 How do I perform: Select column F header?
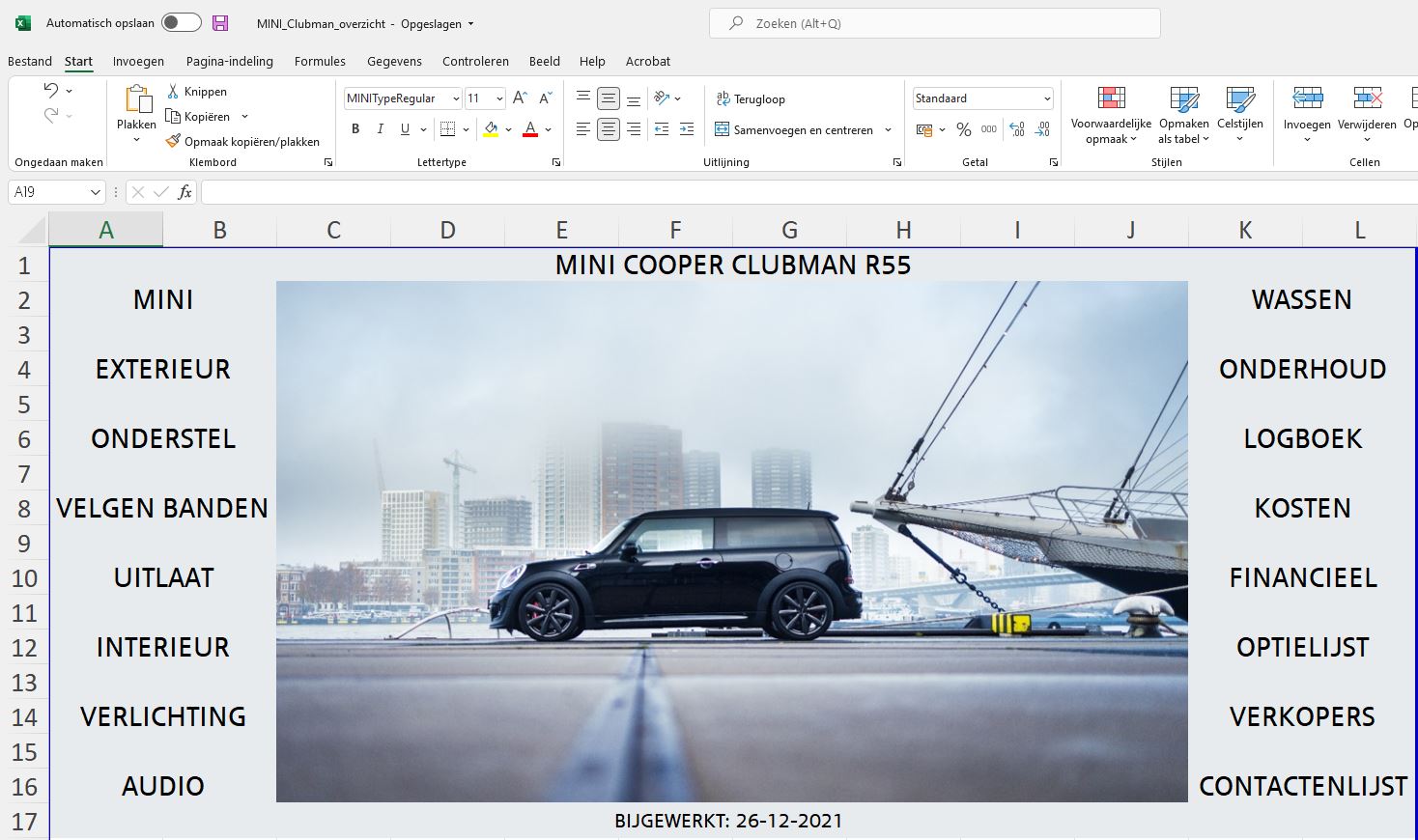tap(675, 230)
